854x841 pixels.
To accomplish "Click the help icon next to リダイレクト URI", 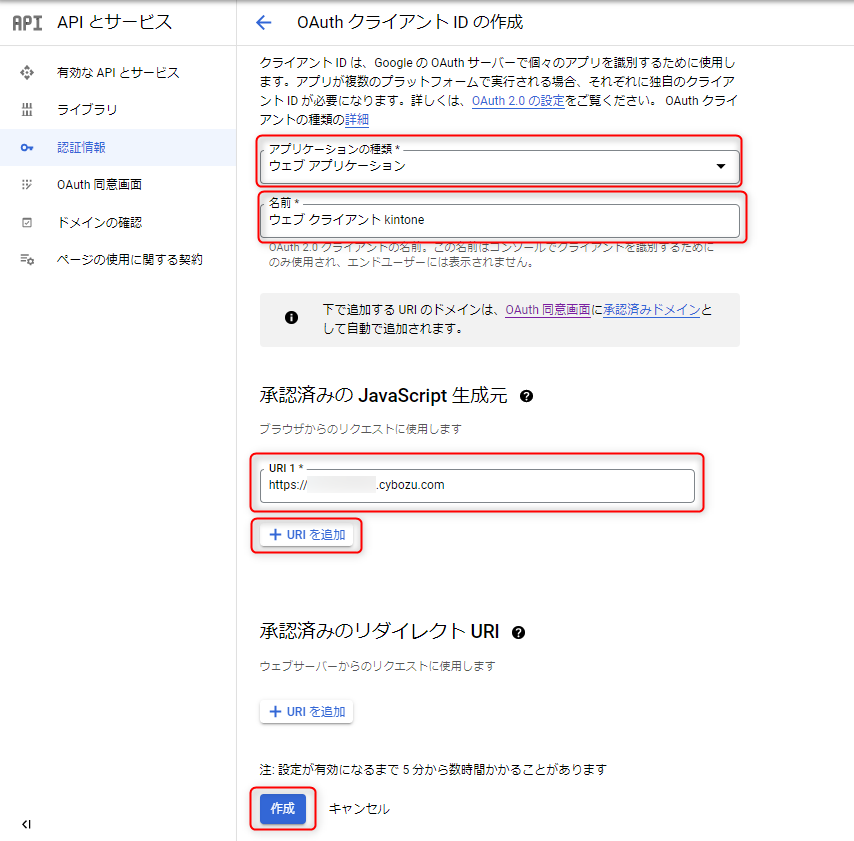I will coord(518,632).
